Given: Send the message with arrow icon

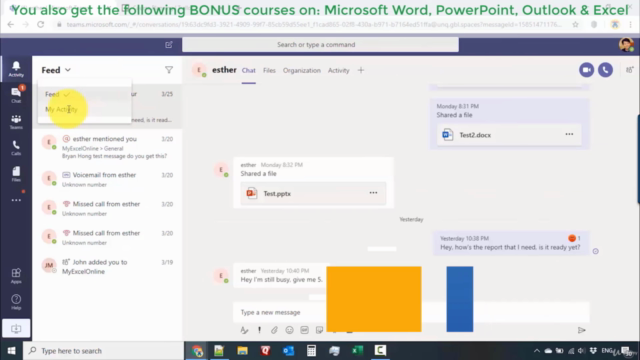Looking at the screenshot, I should point(582,330).
